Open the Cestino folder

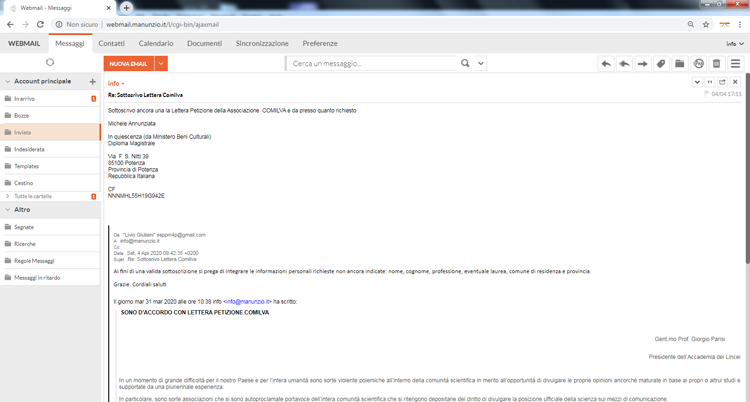click(50, 183)
